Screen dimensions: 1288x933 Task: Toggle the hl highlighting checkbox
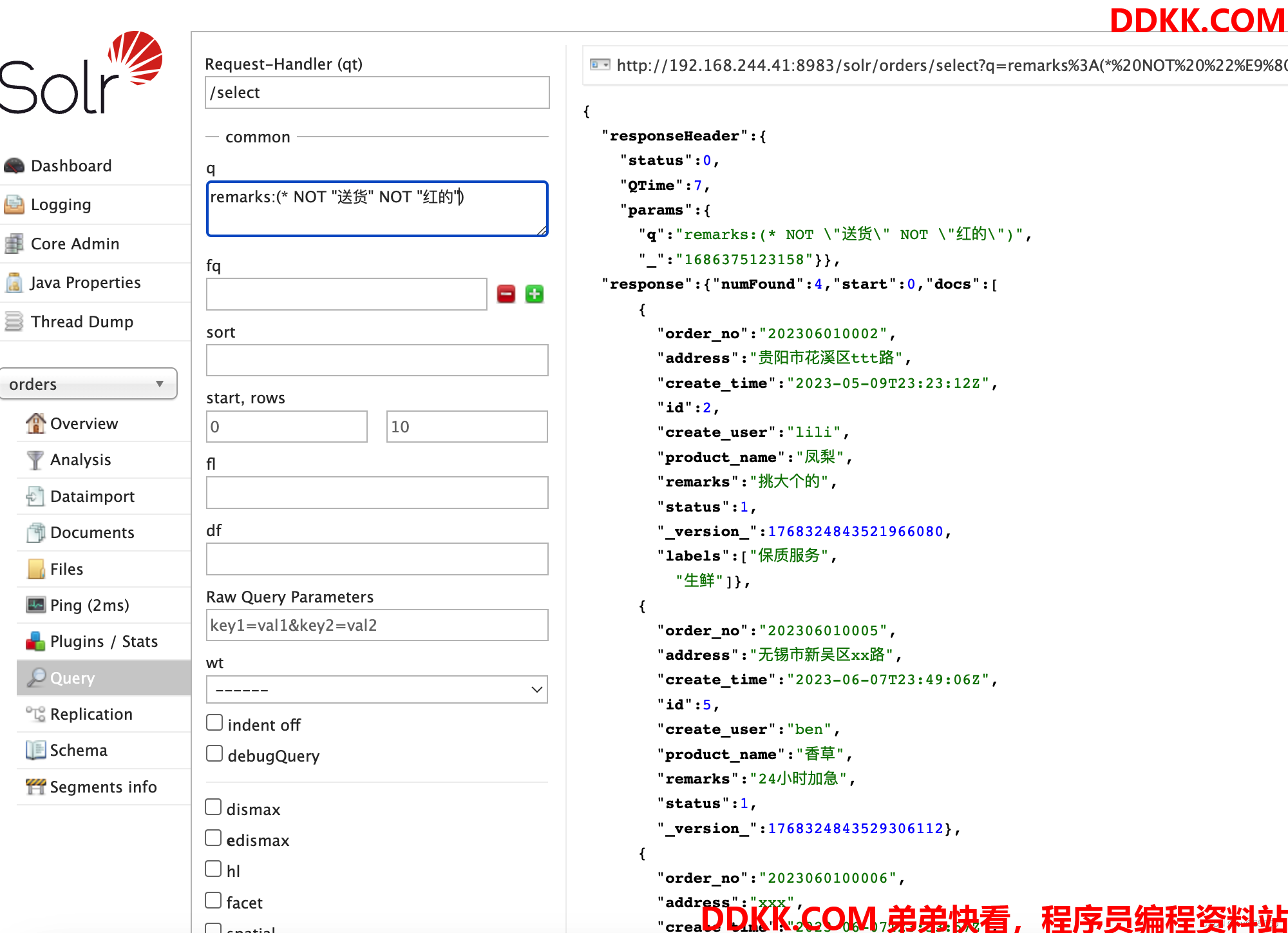[x=213, y=869]
